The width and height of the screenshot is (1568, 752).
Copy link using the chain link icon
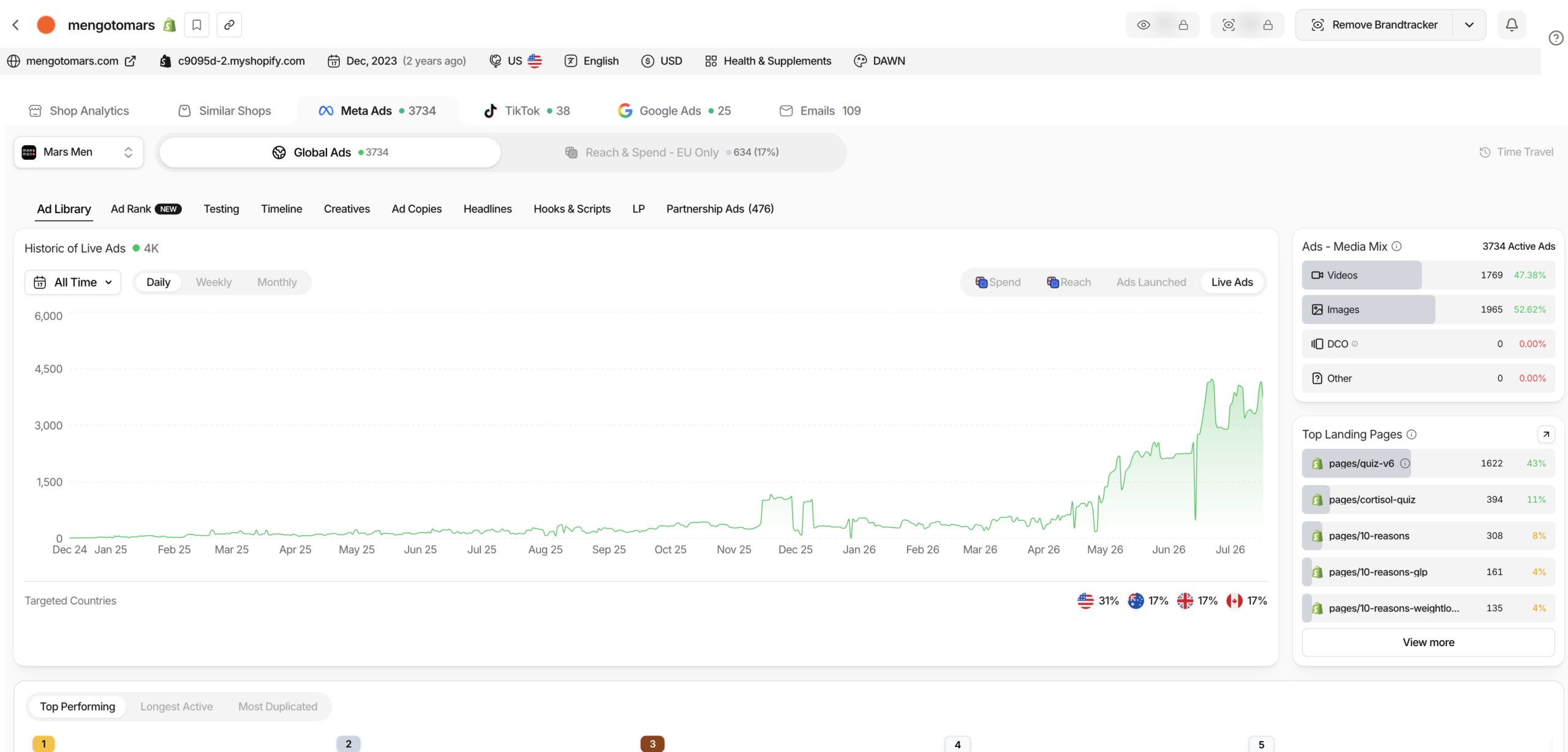tap(229, 25)
